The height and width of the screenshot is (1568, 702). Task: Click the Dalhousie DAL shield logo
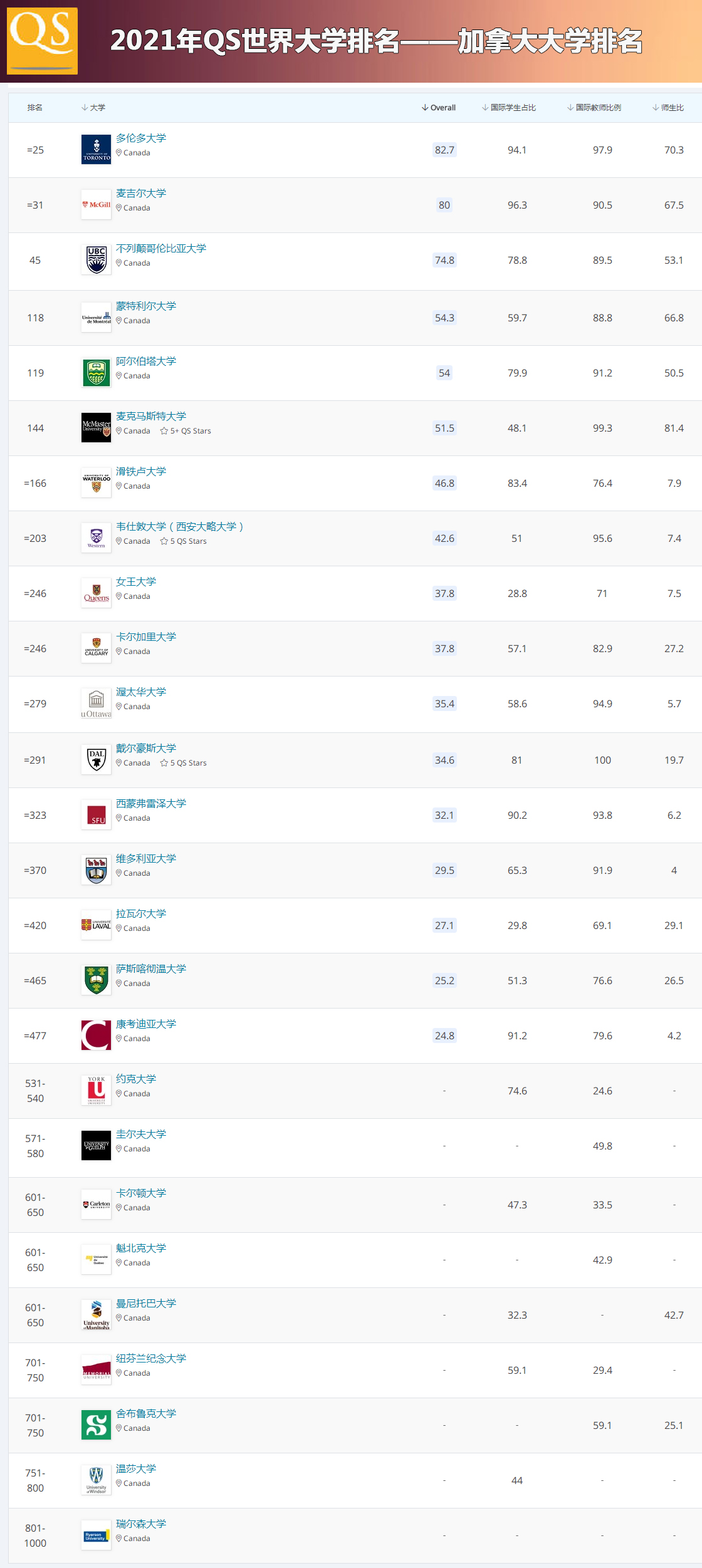(x=96, y=759)
